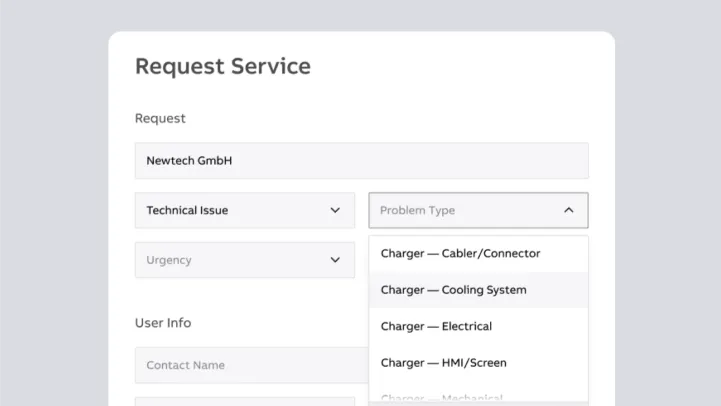Collapse the Problem Type dropdown
The width and height of the screenshot is (721, 406).
click(478, 210)
